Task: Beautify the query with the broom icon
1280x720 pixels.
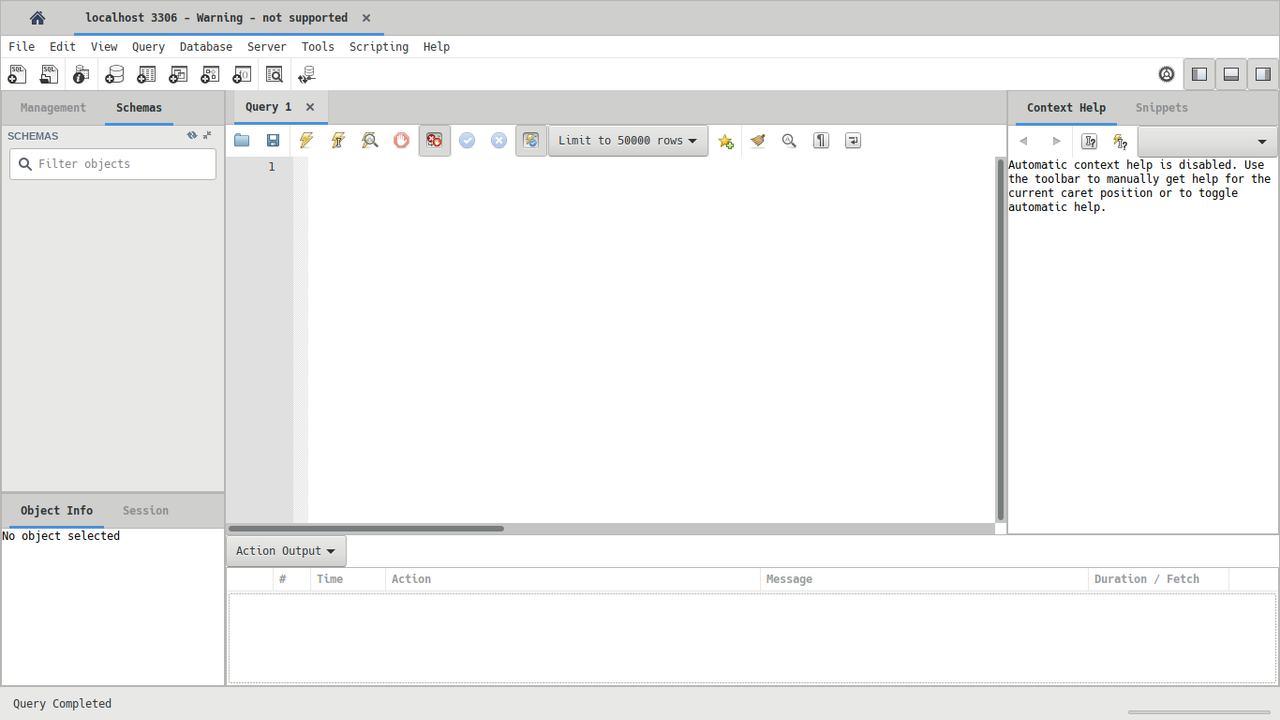Action: (x=758, y=141)
